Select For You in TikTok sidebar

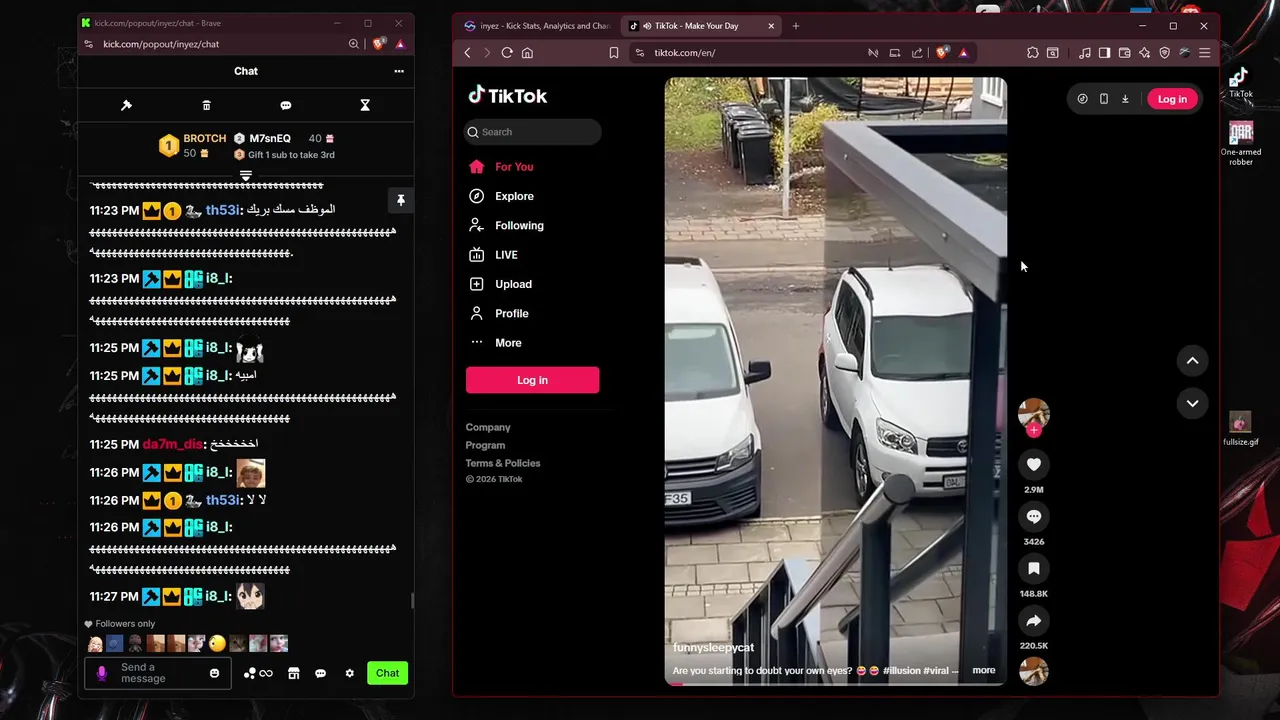pos(514,167)
